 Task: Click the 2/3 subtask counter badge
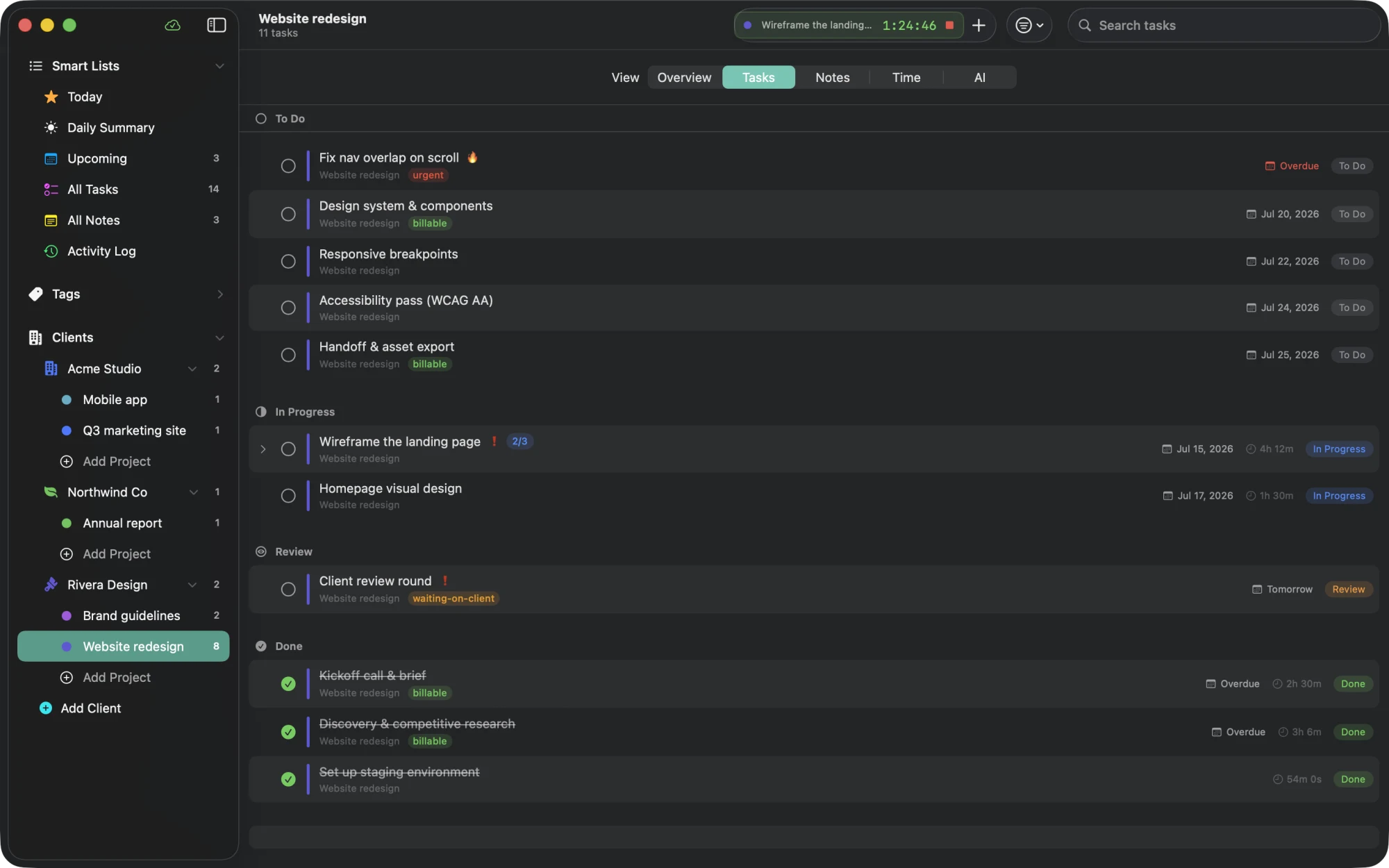[519, 442]
